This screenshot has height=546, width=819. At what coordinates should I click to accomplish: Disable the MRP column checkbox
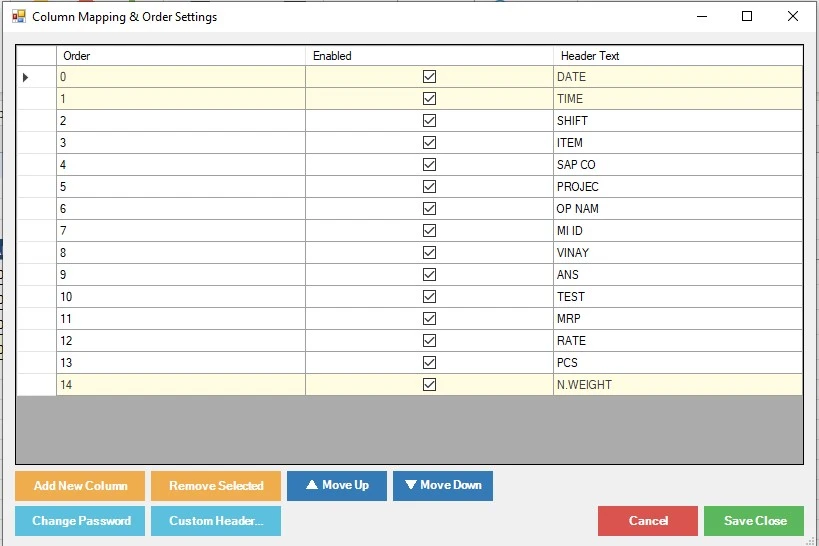(429, 319)
